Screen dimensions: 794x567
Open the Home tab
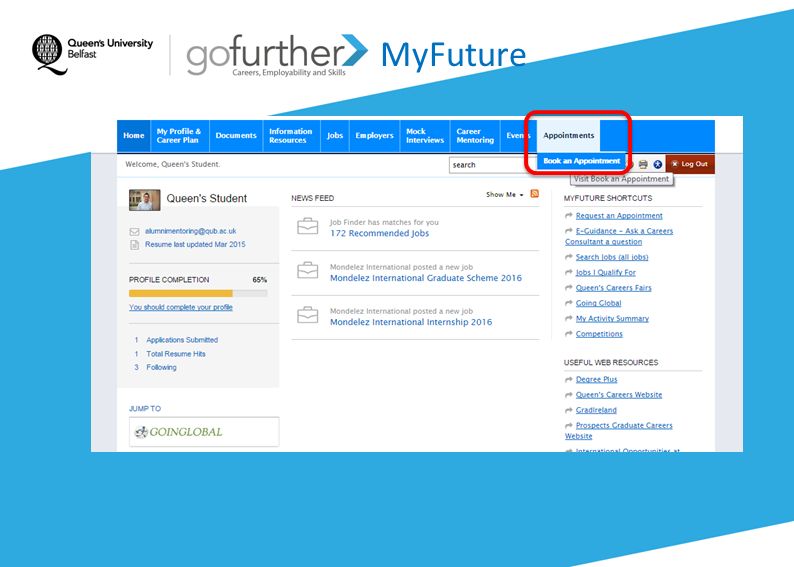134,136
